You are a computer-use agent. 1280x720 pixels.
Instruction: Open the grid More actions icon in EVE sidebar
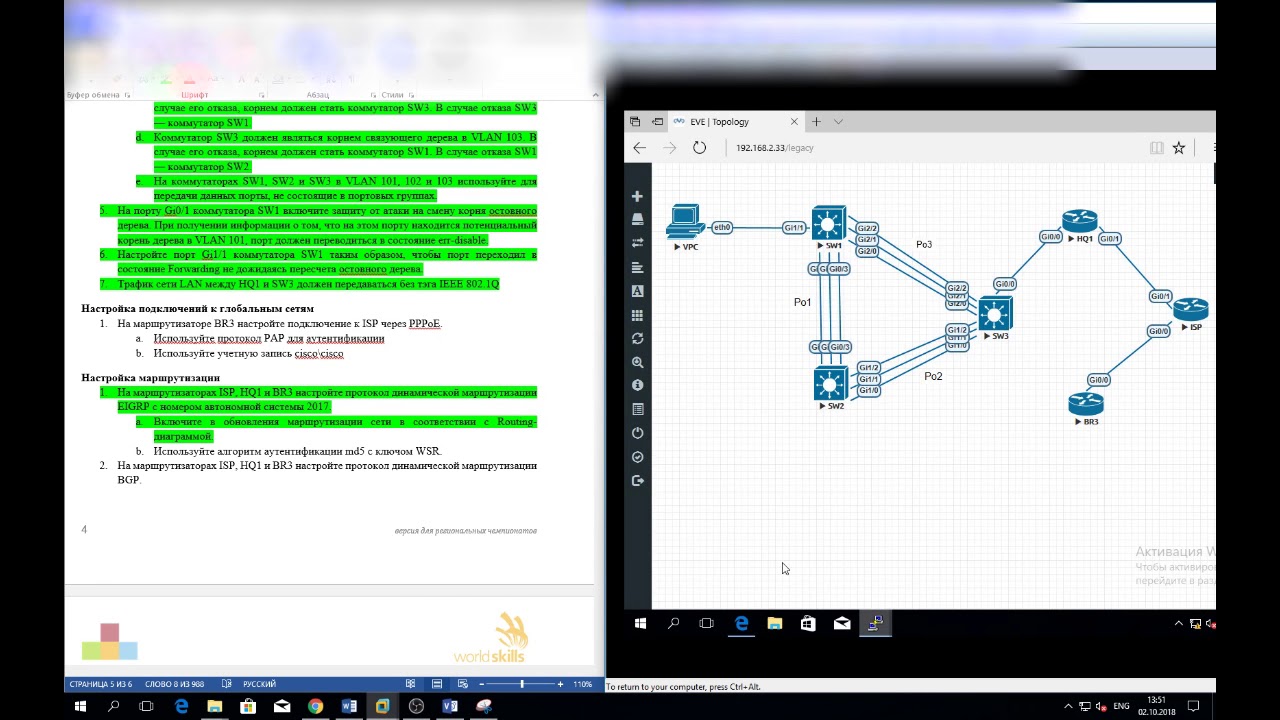(x=638, y=315)
